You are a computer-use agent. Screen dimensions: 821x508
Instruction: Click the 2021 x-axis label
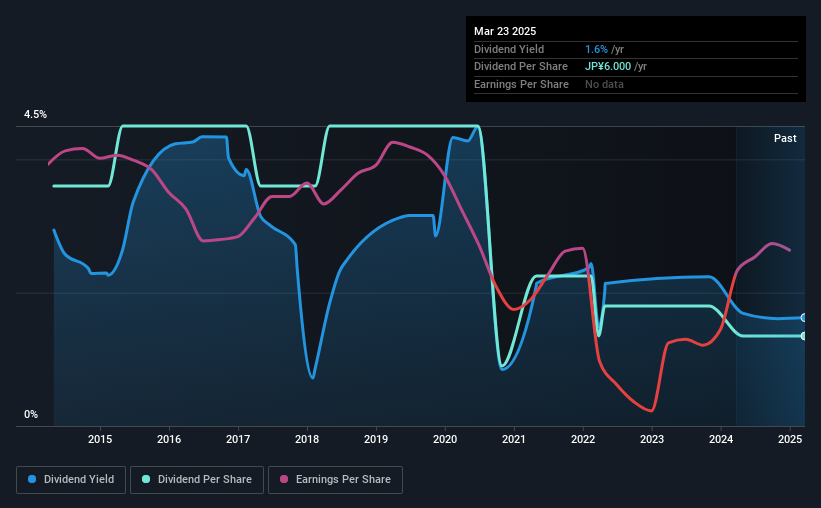(514, 439)
